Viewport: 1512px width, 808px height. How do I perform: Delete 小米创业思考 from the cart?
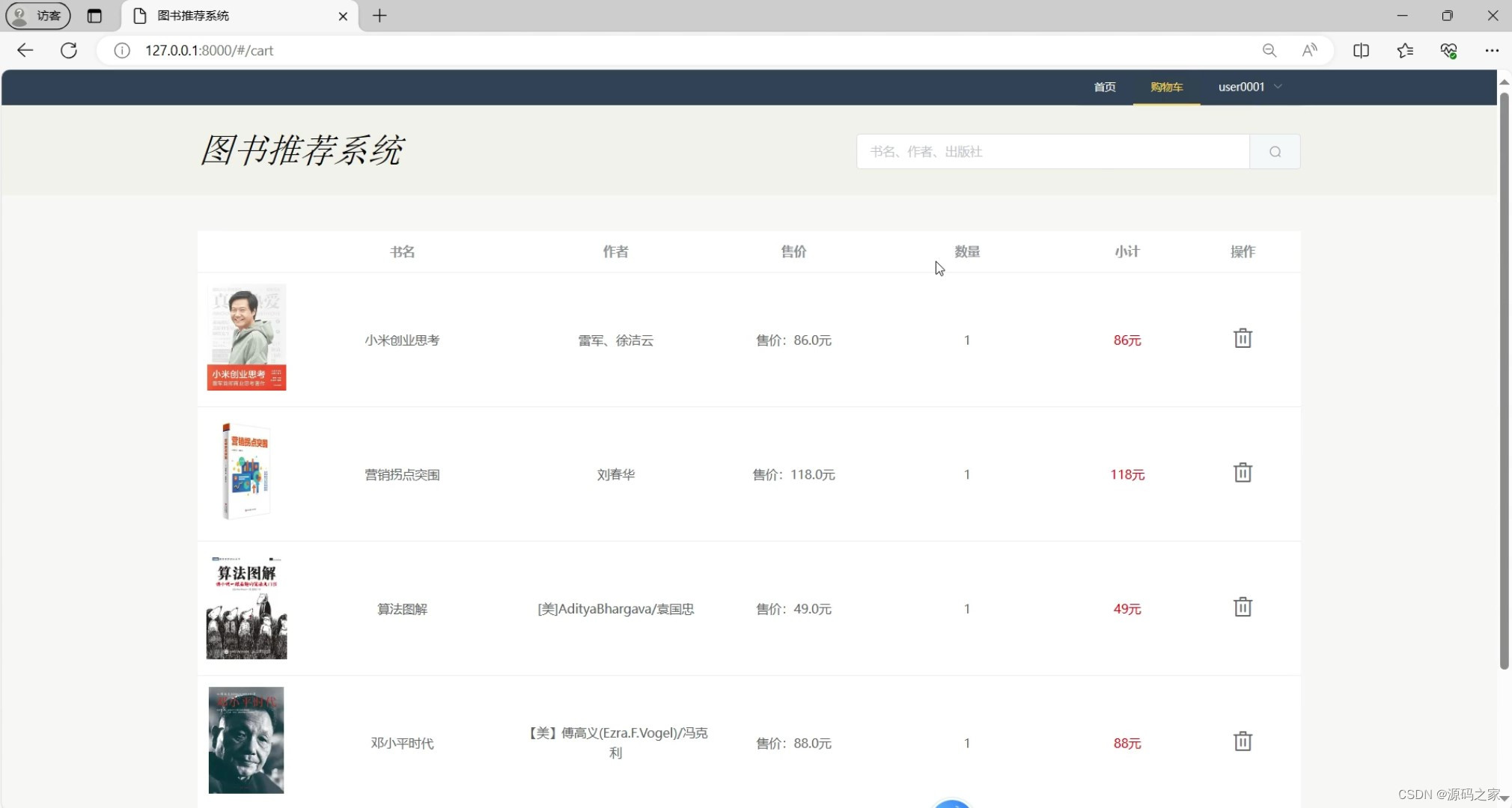click(x=1243, y=338)
